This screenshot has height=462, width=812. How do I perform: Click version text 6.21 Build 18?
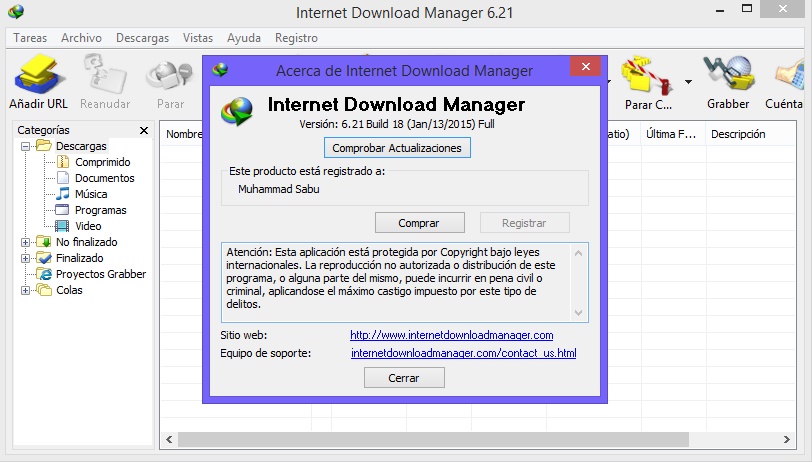pos(397,124)
